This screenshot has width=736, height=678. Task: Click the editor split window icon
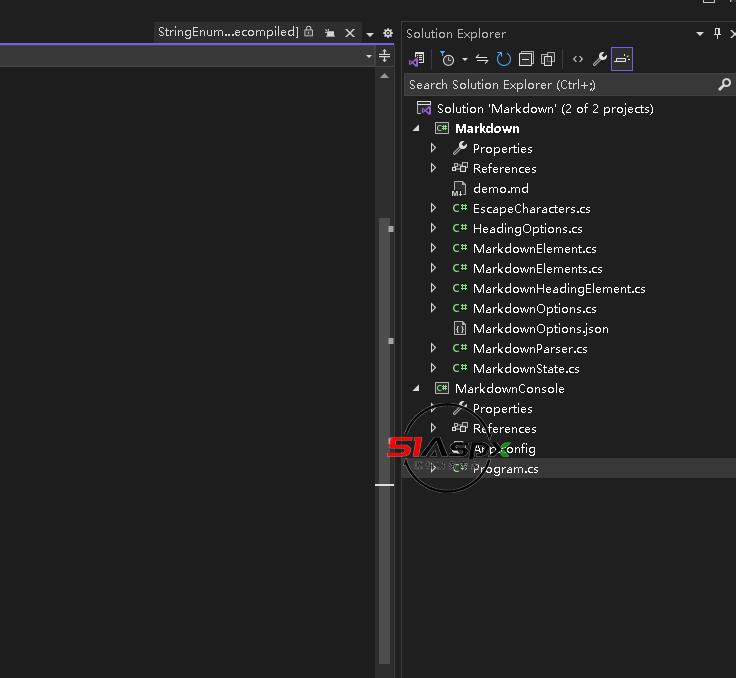[384, 56]
